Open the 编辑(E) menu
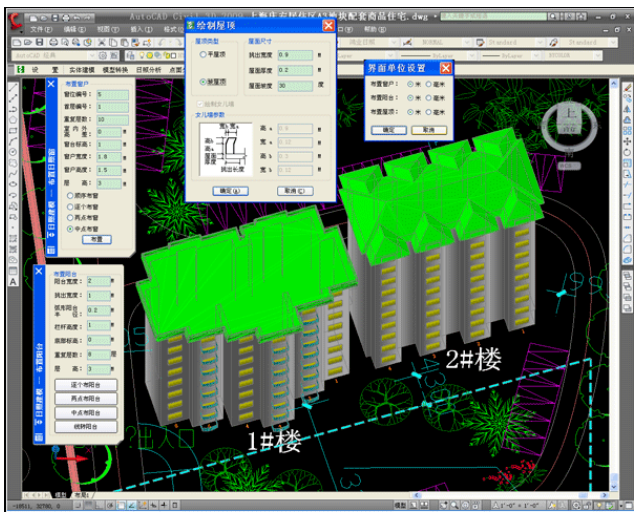The image size is (640, 515). 75,29
